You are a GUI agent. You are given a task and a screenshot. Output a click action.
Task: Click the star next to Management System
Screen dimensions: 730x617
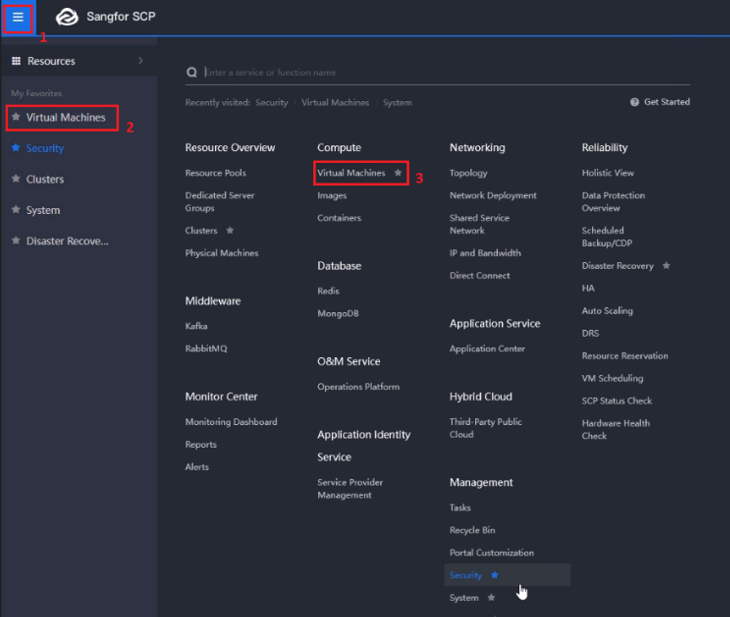coord(491,598)
